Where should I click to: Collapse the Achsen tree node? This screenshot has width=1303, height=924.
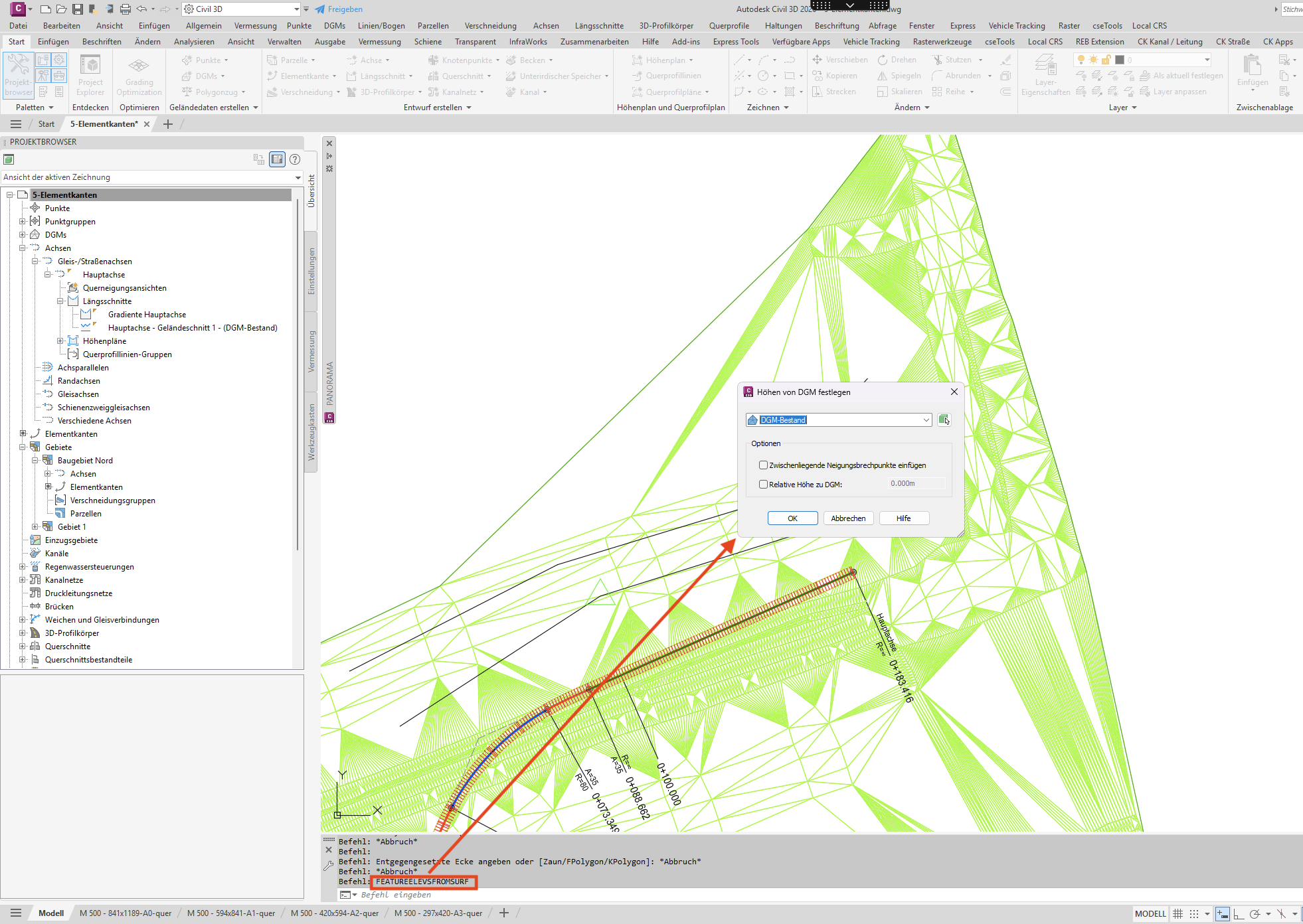click(23, 248)
